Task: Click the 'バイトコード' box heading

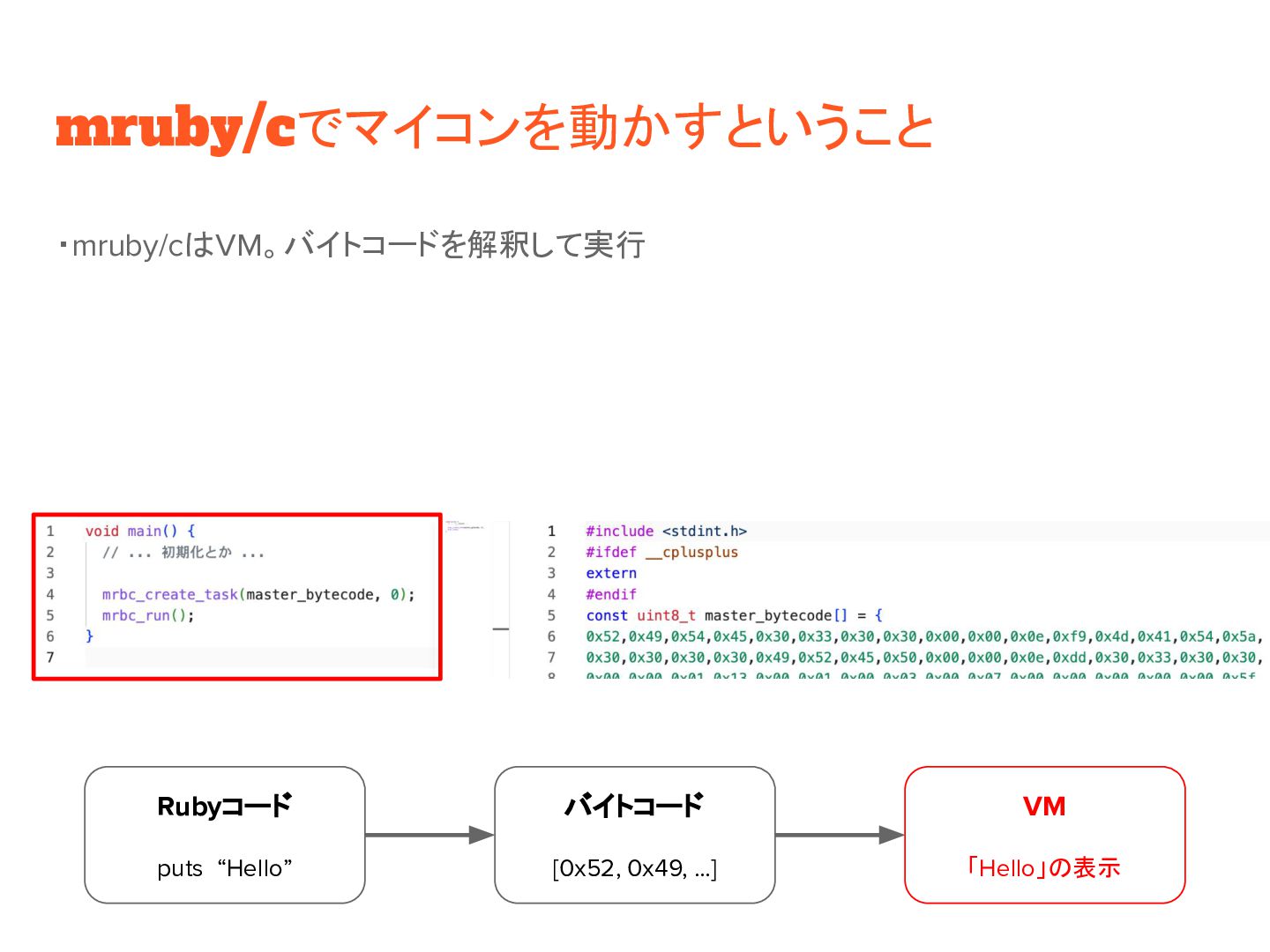Action: point(634,806)
